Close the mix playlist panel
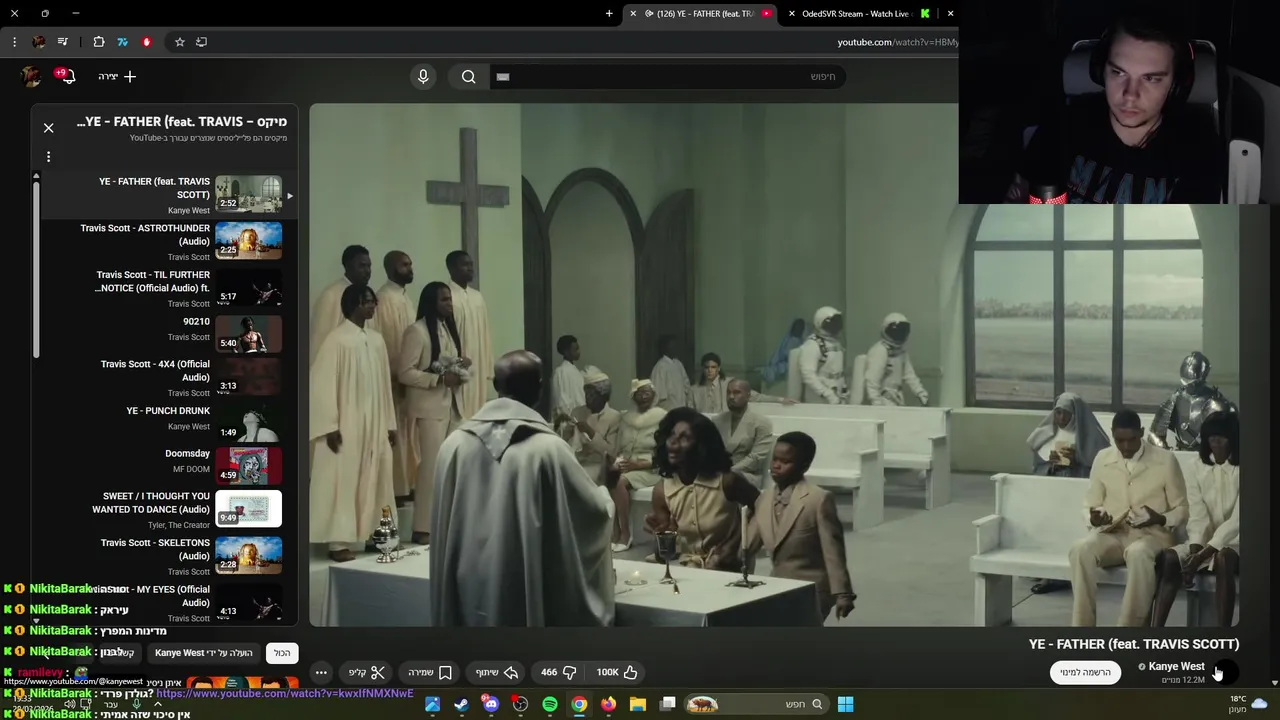 click(48, 128)
